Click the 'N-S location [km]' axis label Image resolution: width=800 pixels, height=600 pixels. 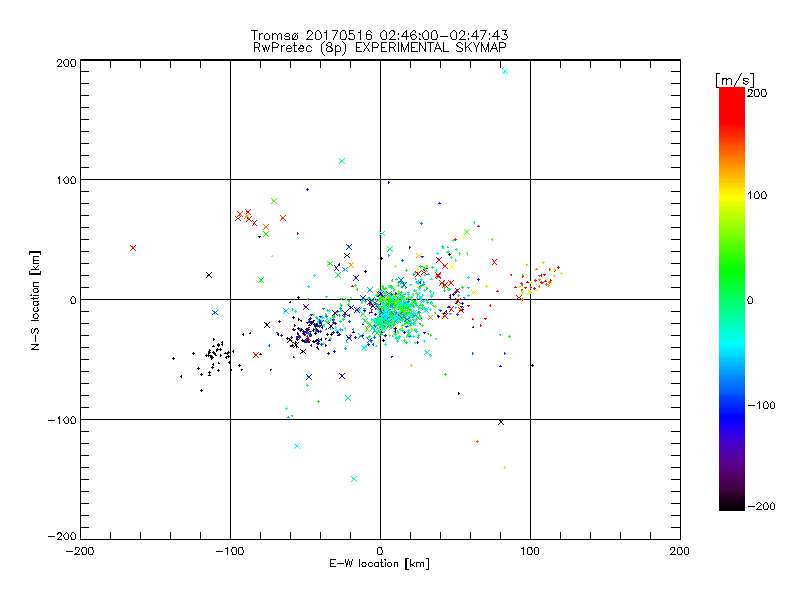(x=35, y=300)
